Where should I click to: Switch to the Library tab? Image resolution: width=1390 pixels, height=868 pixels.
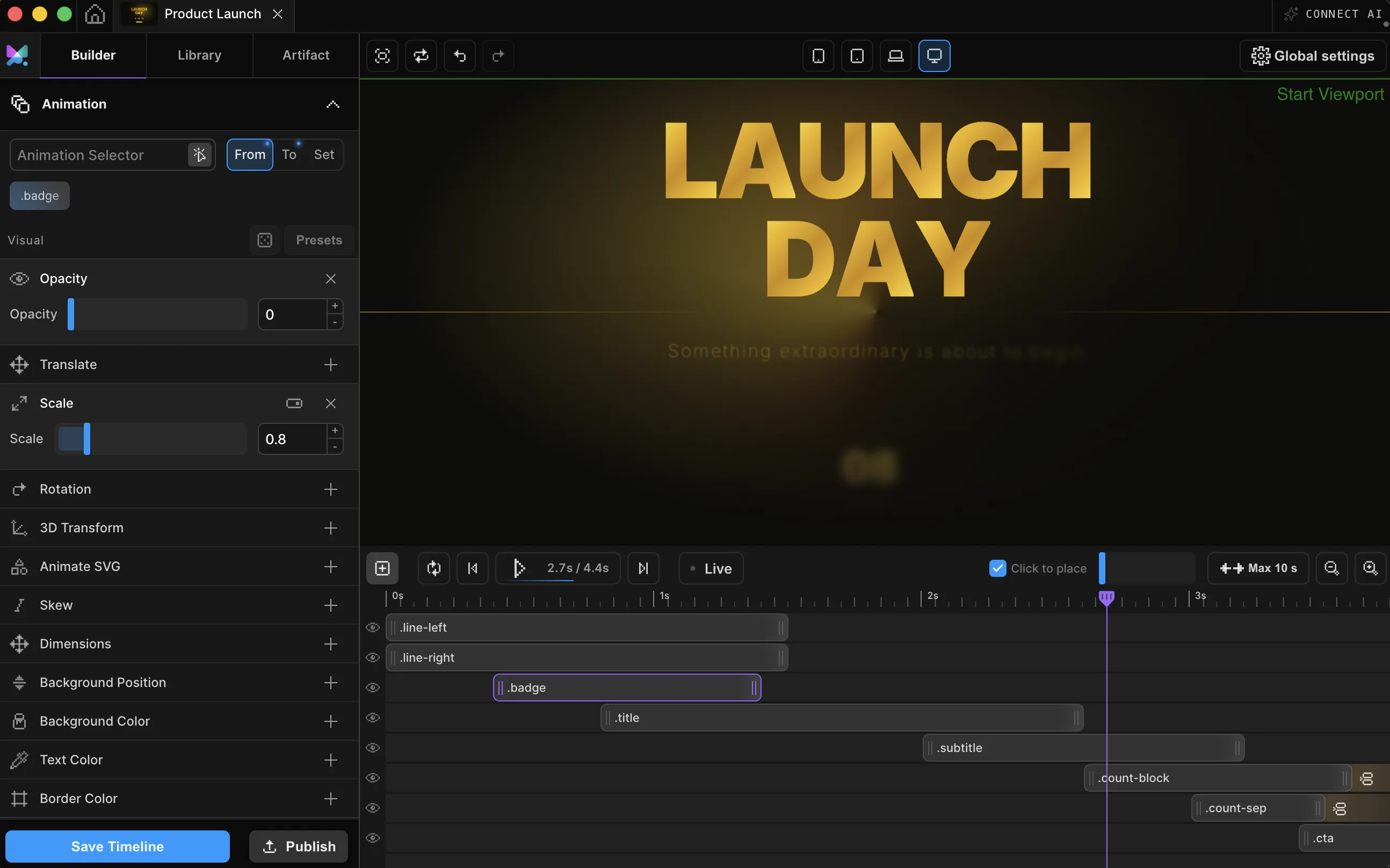[199, 55]
